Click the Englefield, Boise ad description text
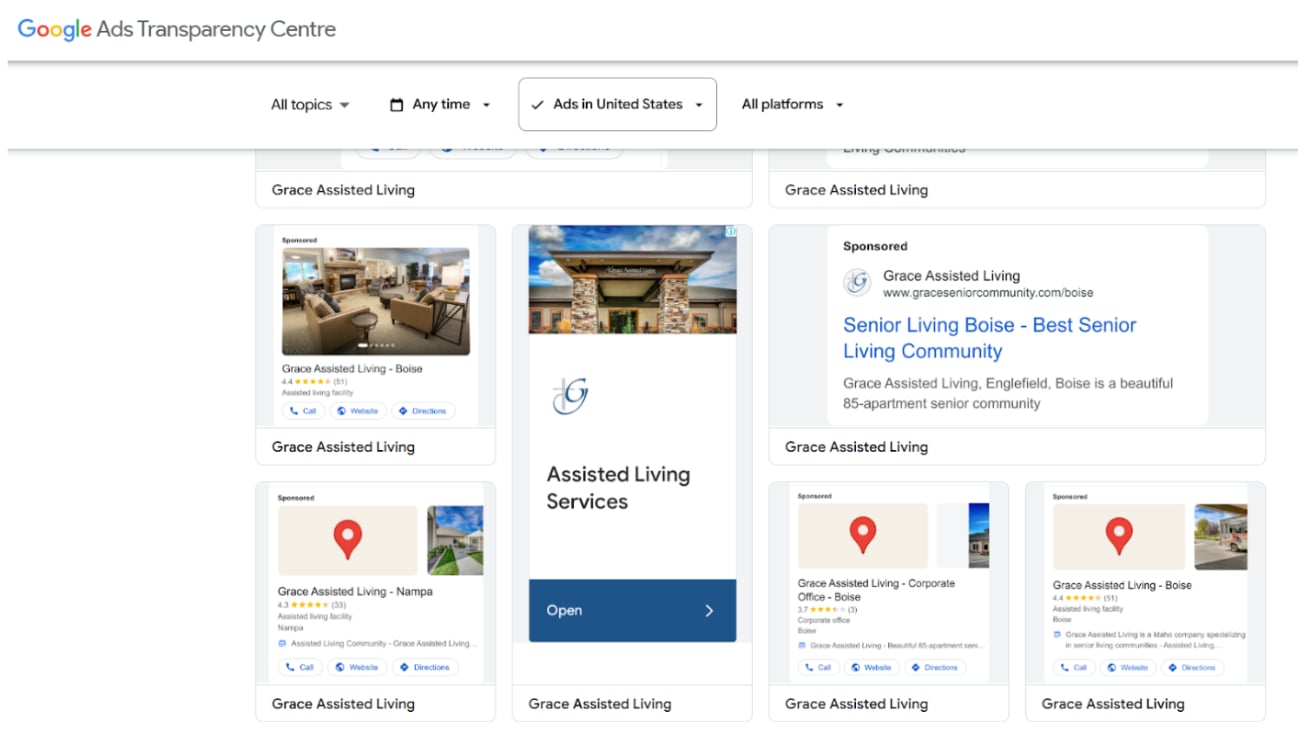 click(x=1008, y=393)
